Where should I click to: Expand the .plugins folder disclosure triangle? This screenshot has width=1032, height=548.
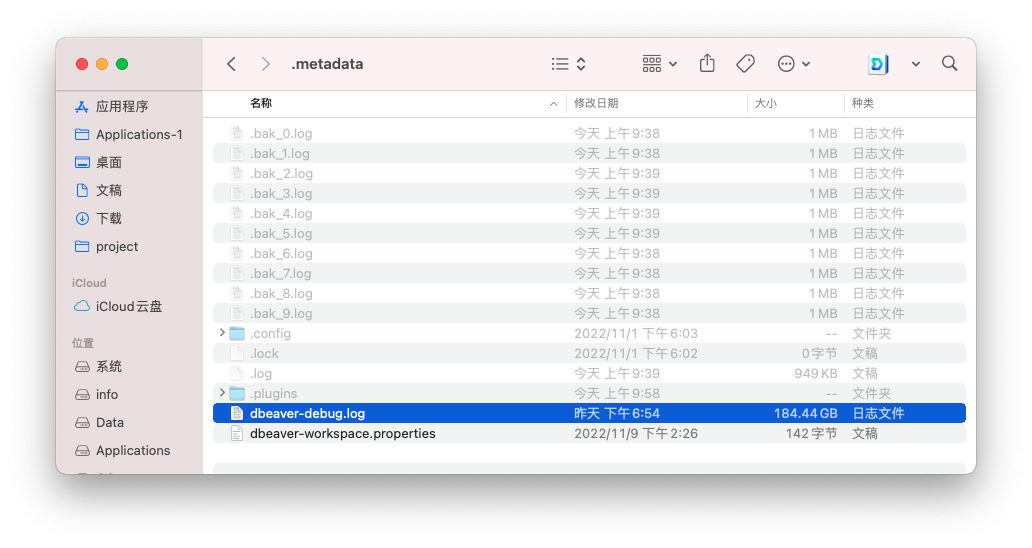tap(222, 393)
